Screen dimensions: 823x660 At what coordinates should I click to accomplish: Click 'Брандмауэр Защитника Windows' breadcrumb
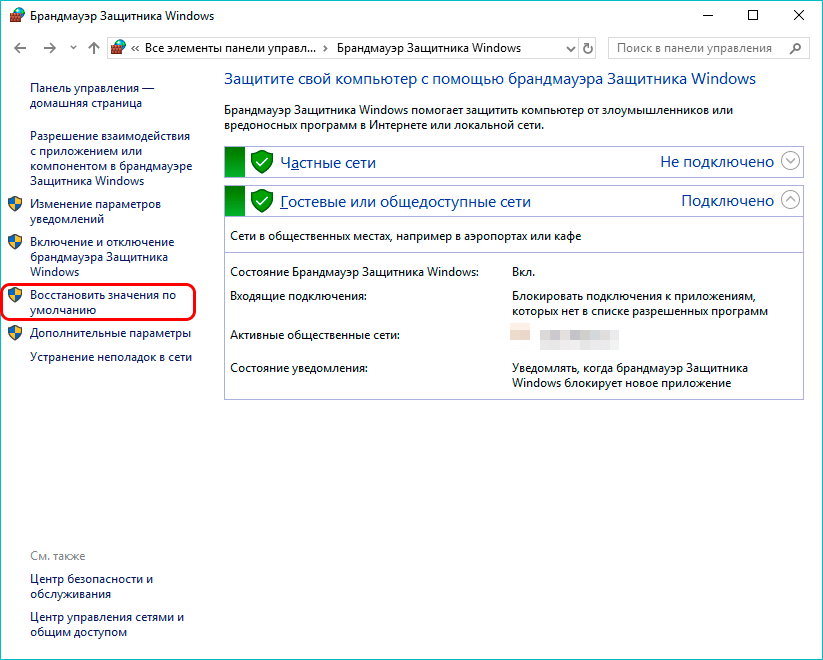(x=429, y=48)
